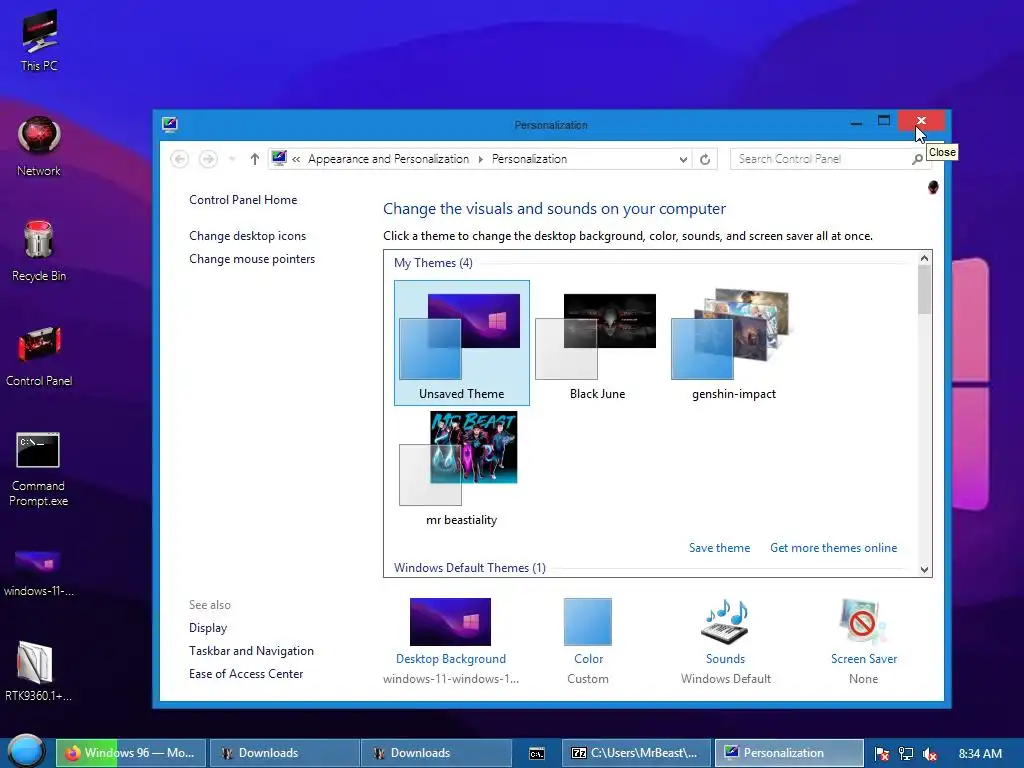Go forward in Personalization window
Screen dimensions: 1024x768
(x=208, y=159)
